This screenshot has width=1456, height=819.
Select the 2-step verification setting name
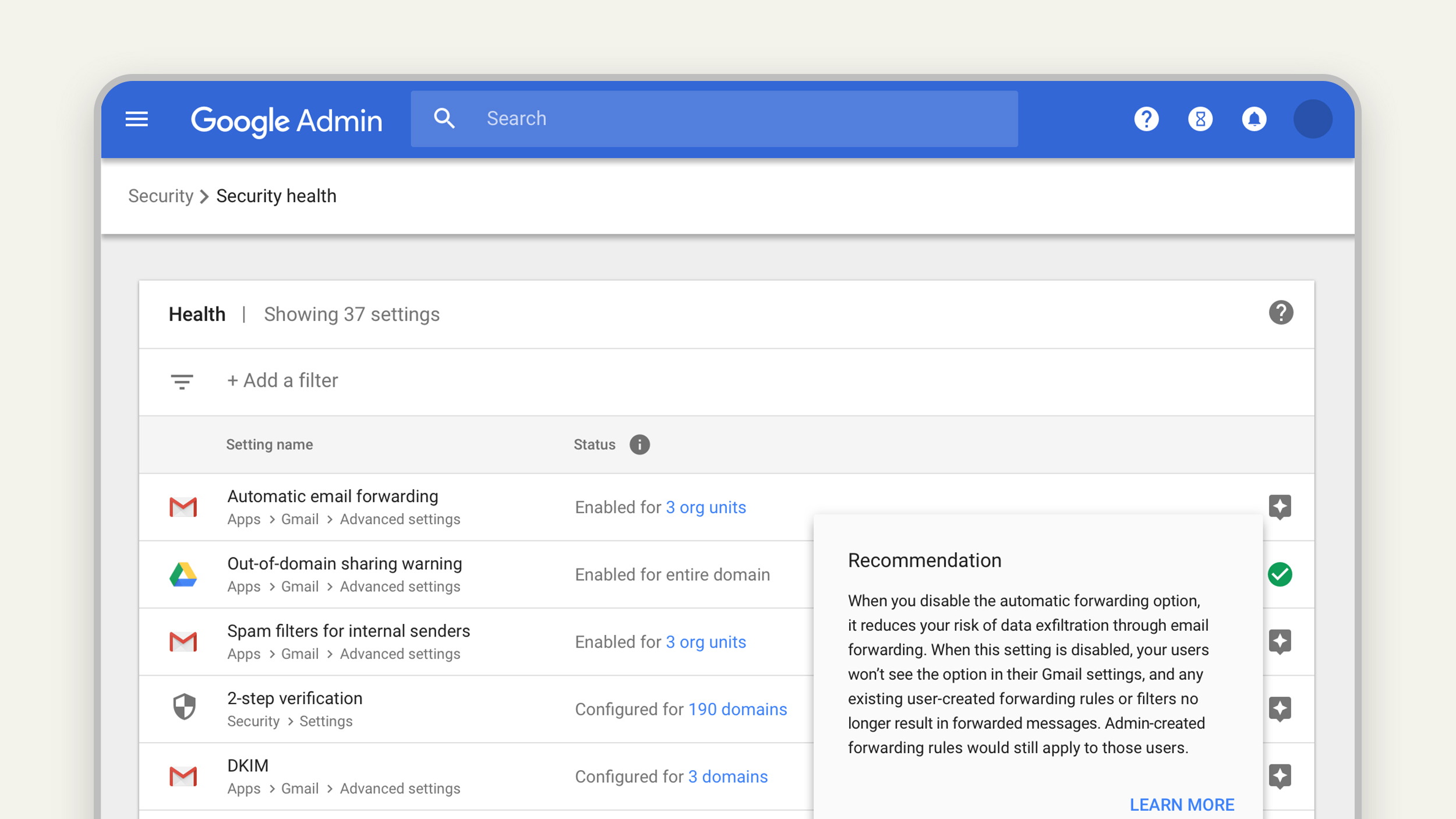pos(295,698)
